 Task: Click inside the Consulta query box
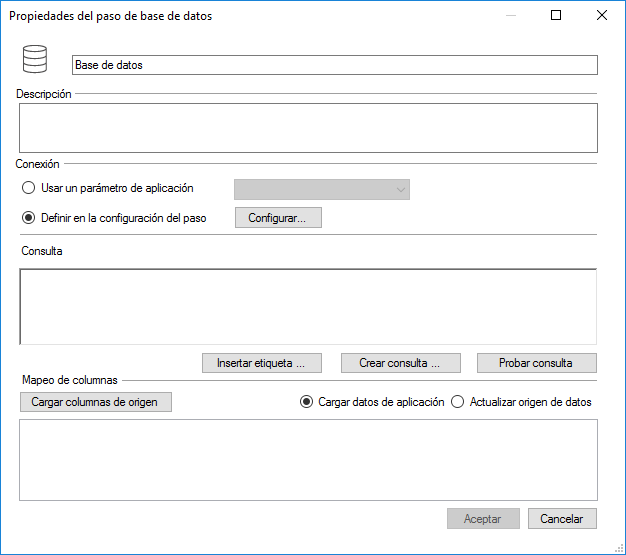pos(308,307)
